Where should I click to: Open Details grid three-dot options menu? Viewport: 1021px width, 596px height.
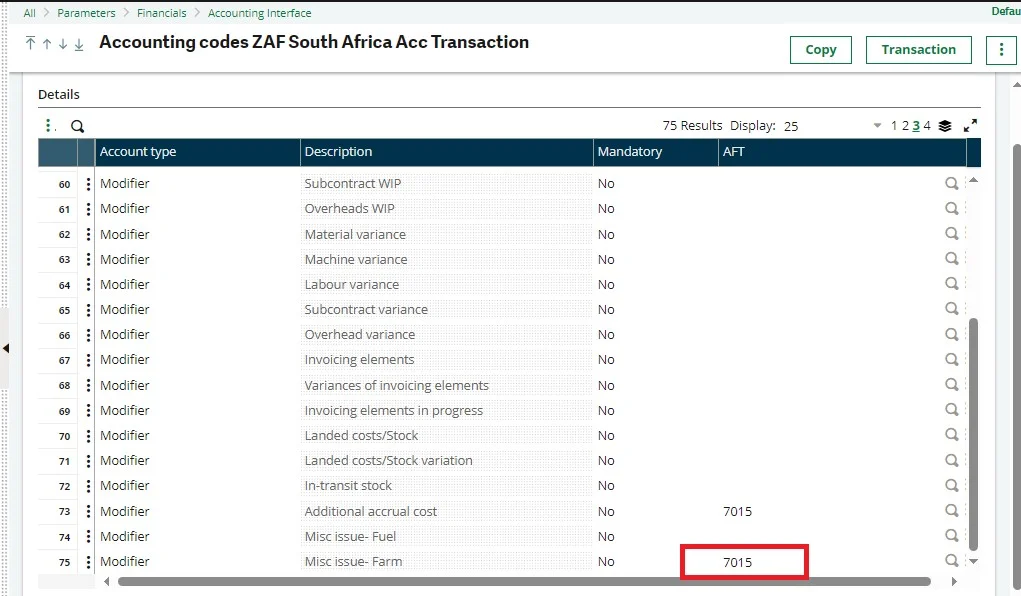tap(48, 126)
